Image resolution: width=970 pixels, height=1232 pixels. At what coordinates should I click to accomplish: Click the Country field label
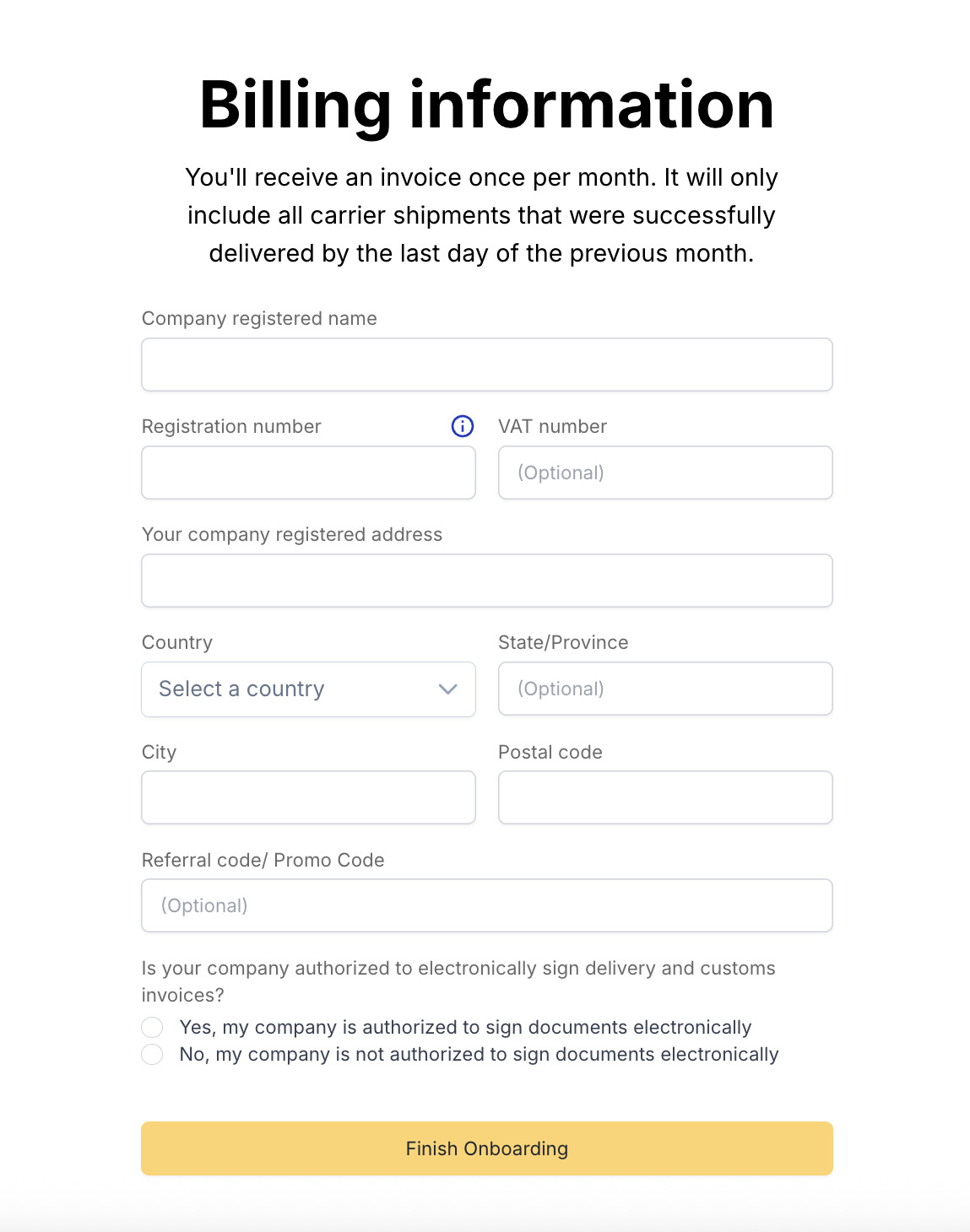point(177,642)
